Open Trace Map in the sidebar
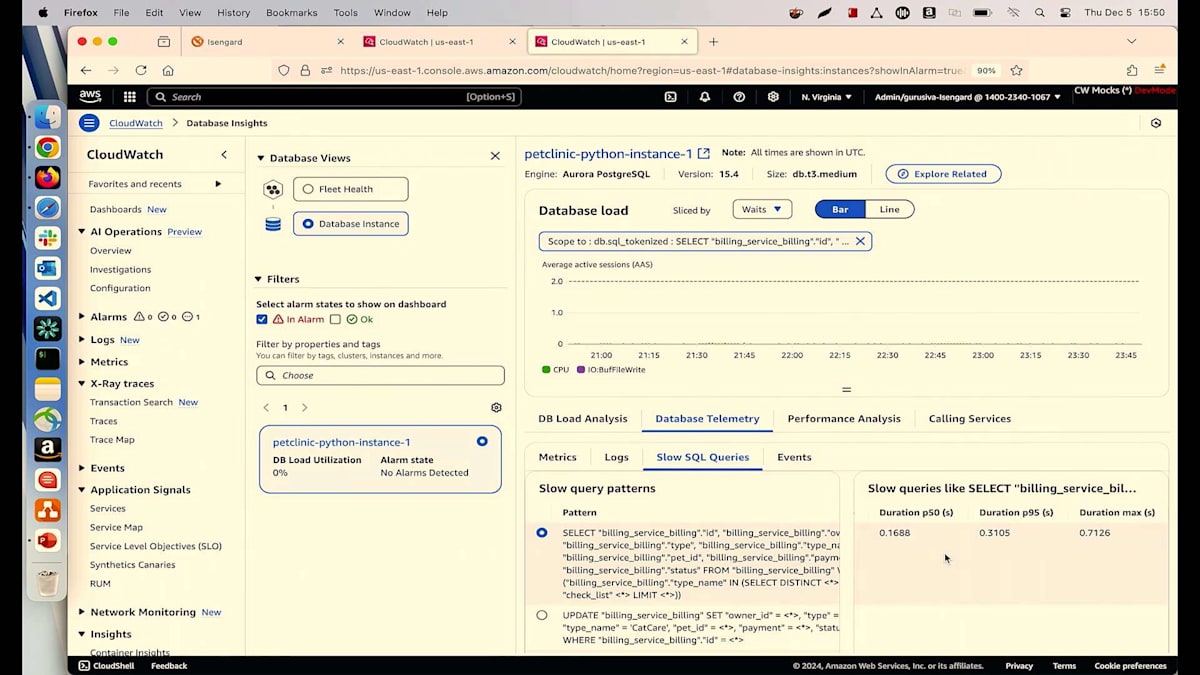Screen dimensions: 1200x675 point(112,440)
